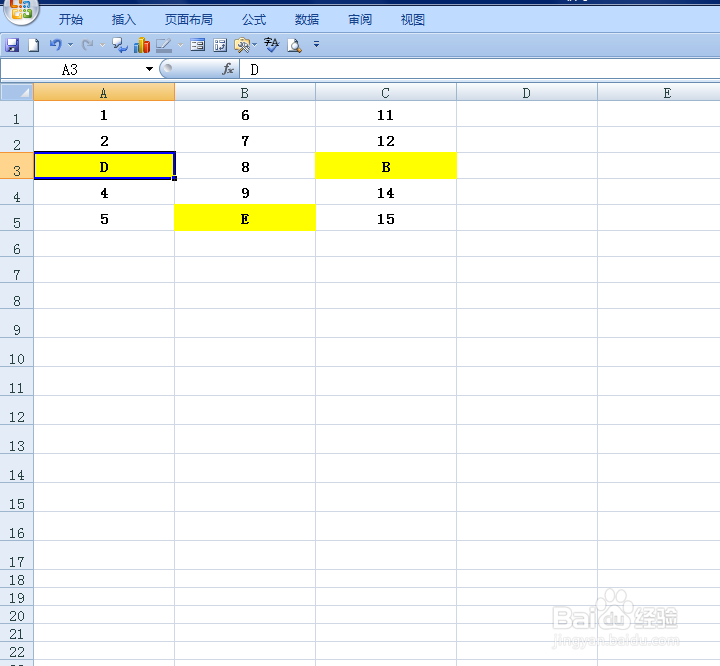Open the undo history dropdown arrow

(x=70, y=45)
